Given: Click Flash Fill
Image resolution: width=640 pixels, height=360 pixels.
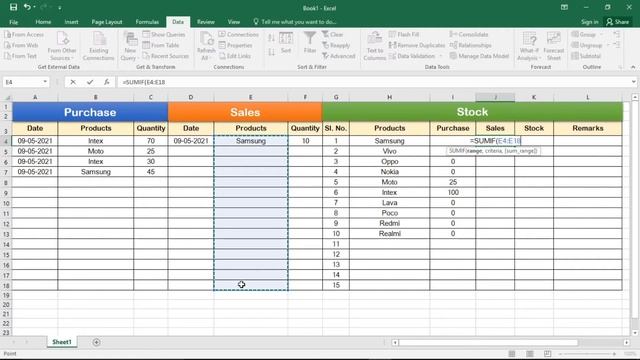Looking at the screenshot, I should tap(404, 35).
